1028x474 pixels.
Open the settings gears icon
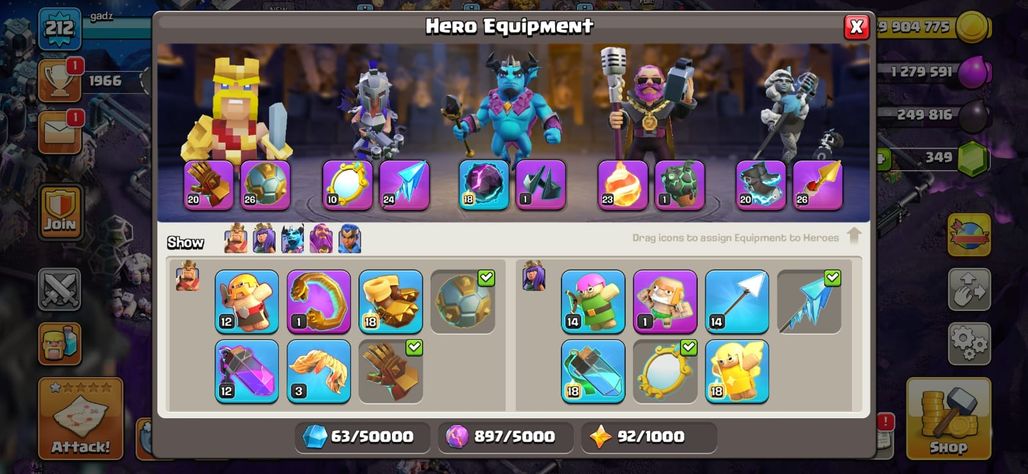969,344
